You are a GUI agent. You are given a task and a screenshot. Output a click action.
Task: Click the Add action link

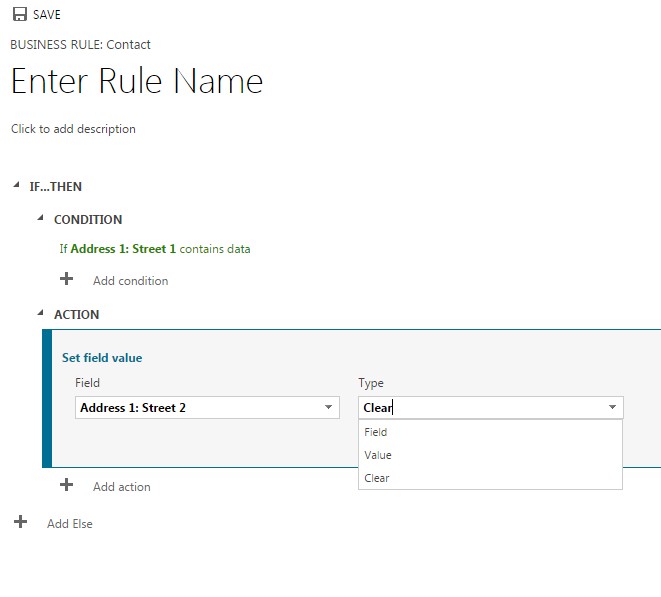click(x=121, y=487)
